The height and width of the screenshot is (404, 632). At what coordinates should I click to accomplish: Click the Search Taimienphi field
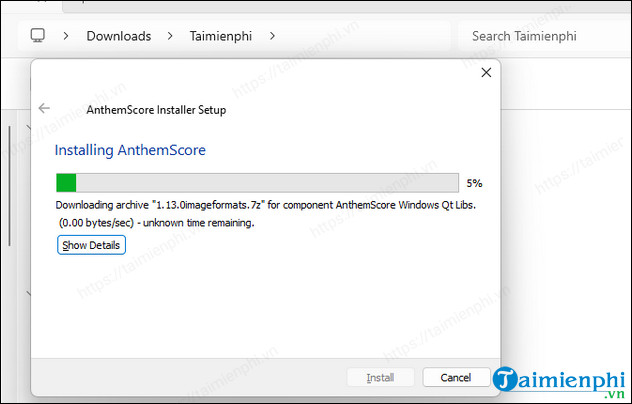pyautogui.click(x=538, y=36)
